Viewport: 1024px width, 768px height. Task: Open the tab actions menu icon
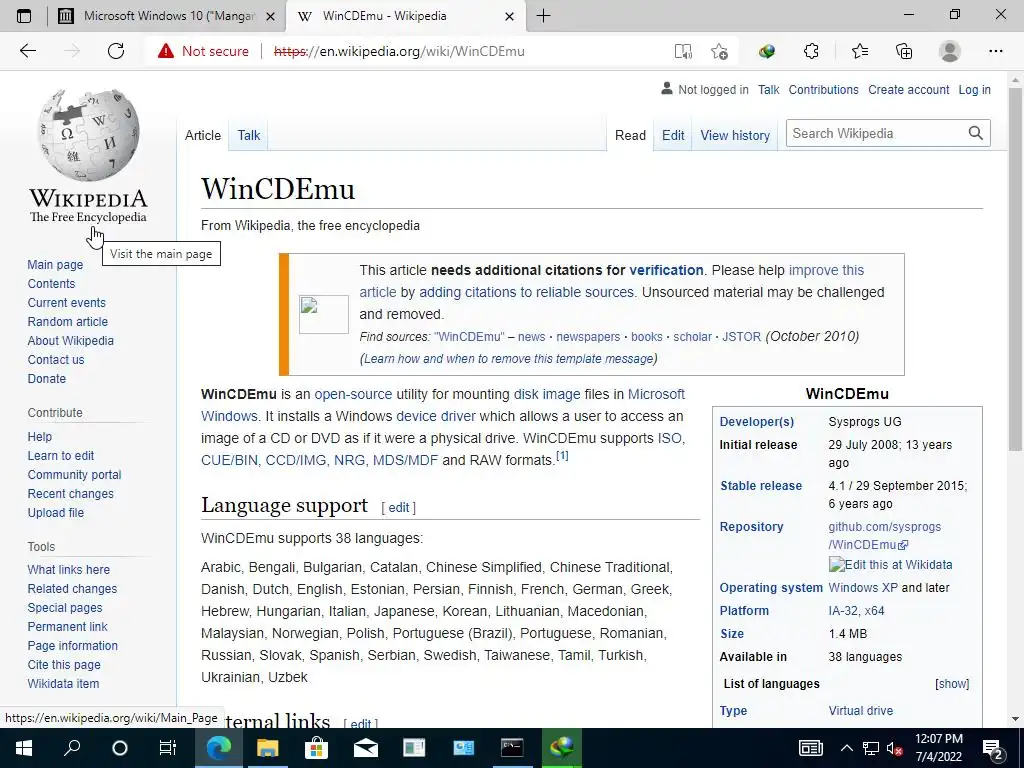(x=24, y=16)
